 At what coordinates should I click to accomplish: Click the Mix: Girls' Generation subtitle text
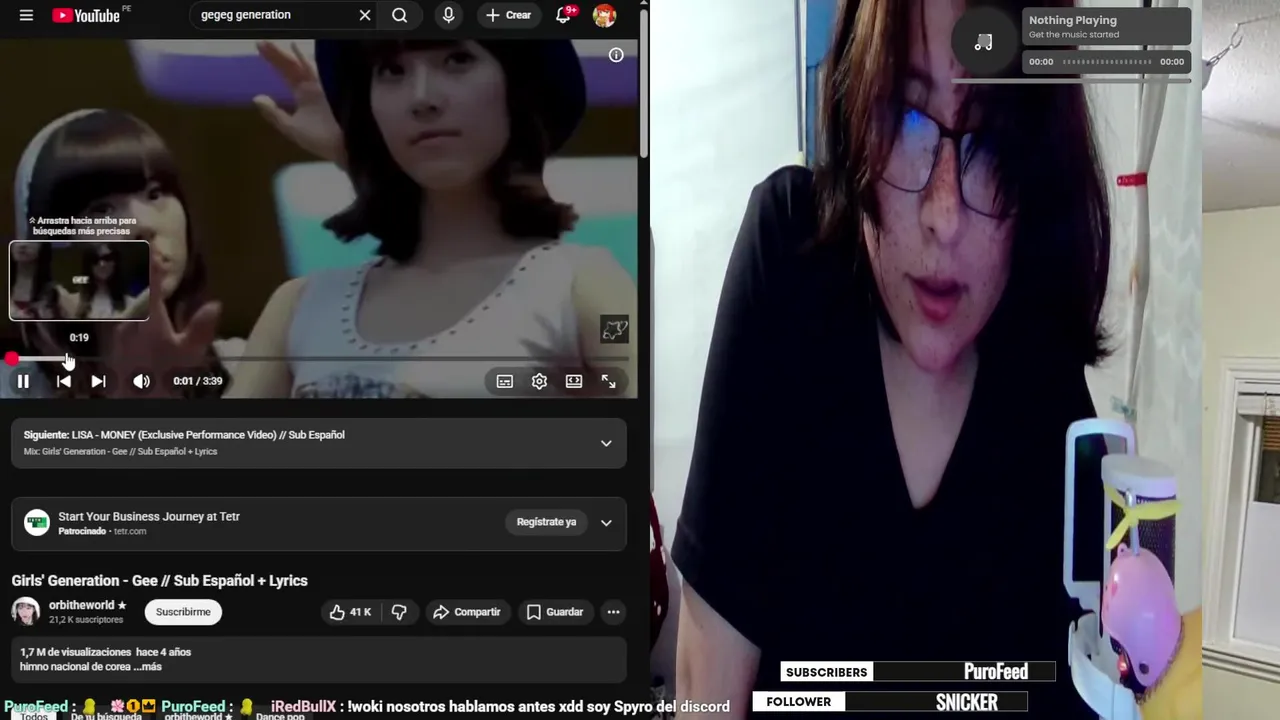(120, 452)
